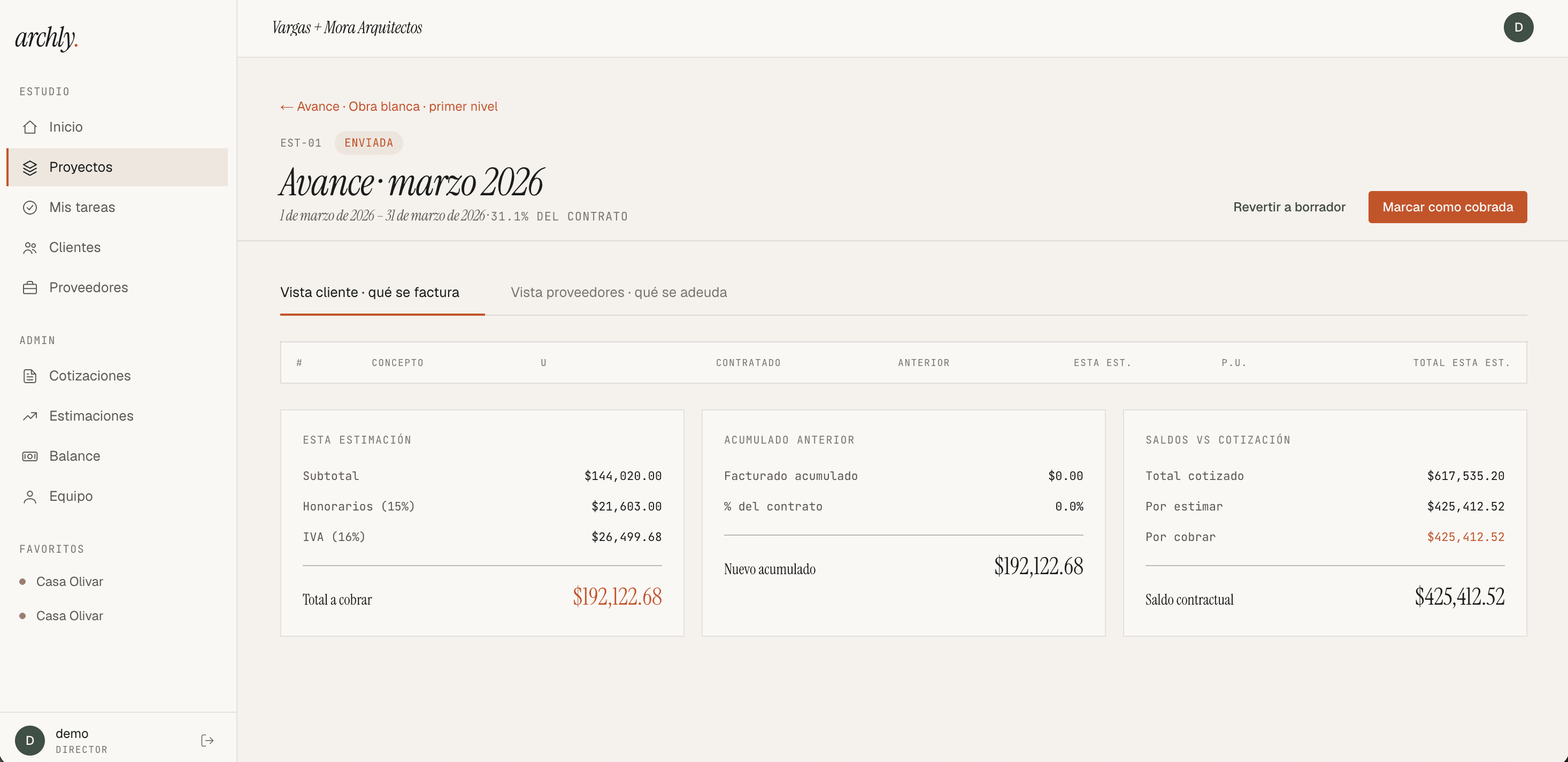Click the Mis tareas checkmark icon
Viewport: 1568px width, 762px height.
[30, 207]
